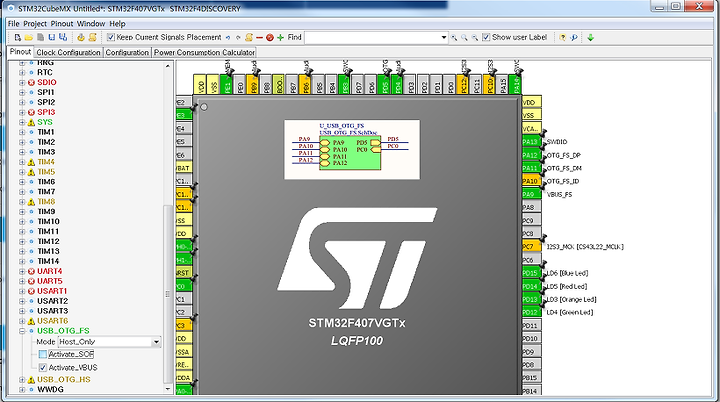The image size is (720, 402).
Task: Expand the SPI1 tree node
Action: 22,92
